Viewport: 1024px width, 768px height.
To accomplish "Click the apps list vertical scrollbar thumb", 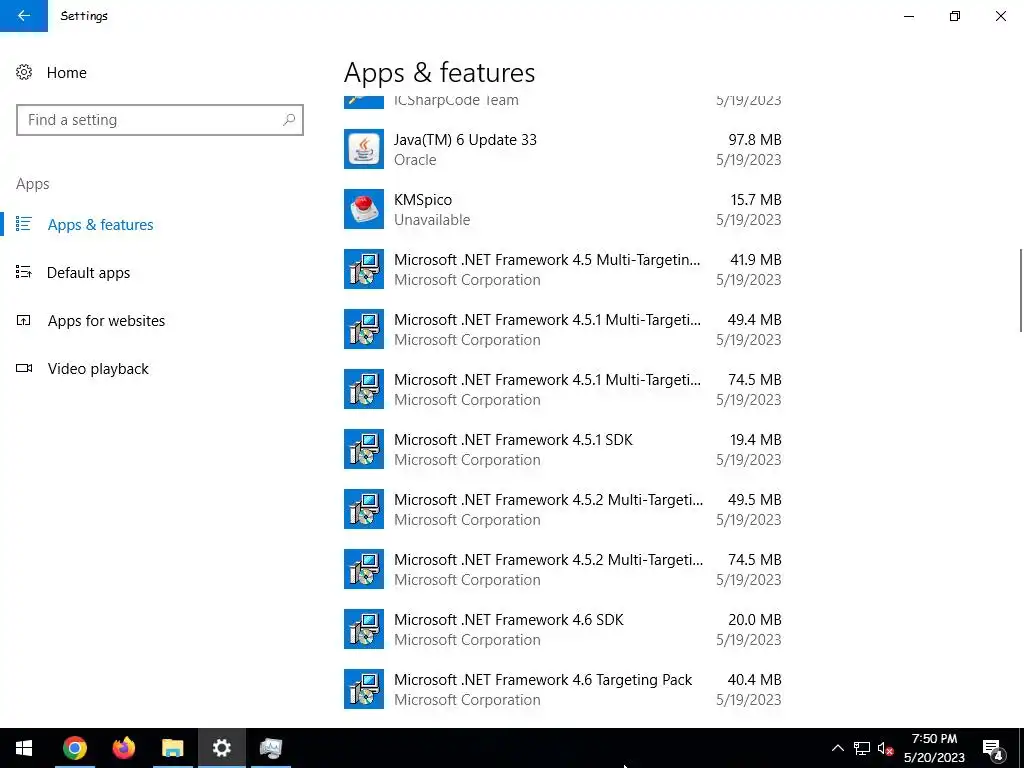I will (1021, 290).
